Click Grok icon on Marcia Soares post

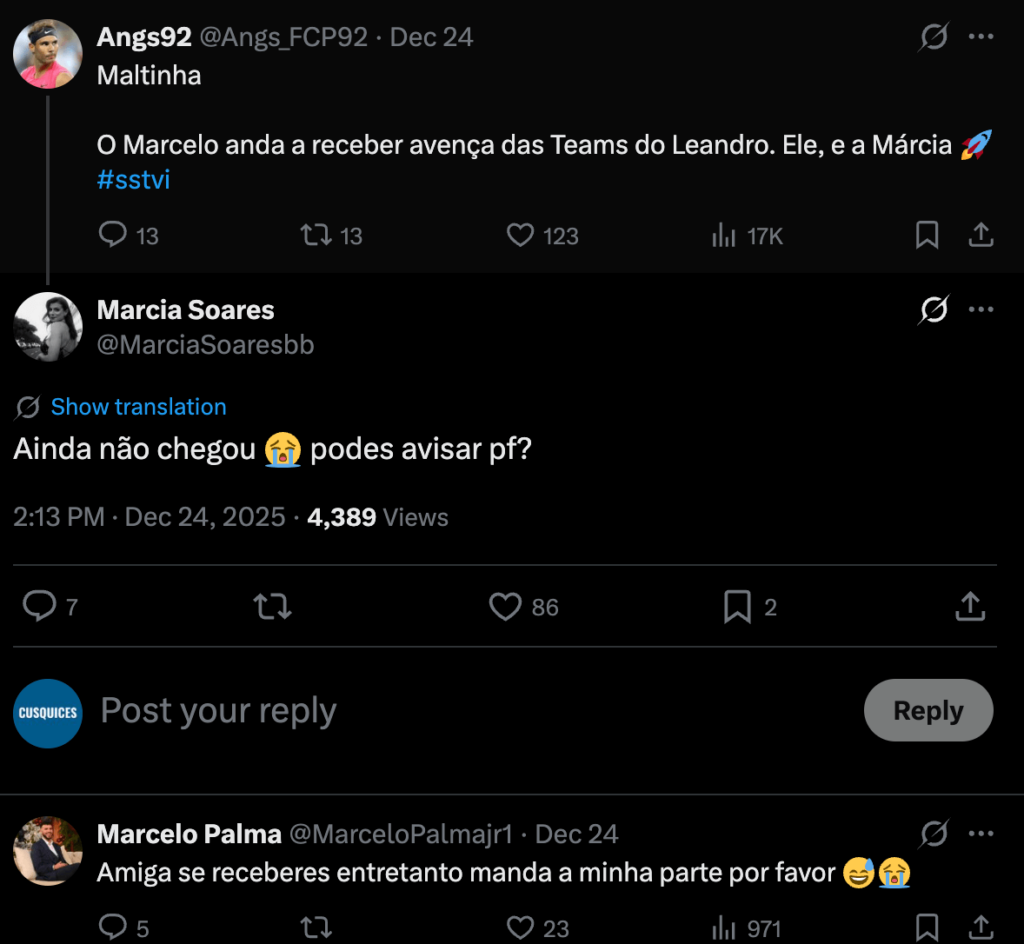[933, 311]
